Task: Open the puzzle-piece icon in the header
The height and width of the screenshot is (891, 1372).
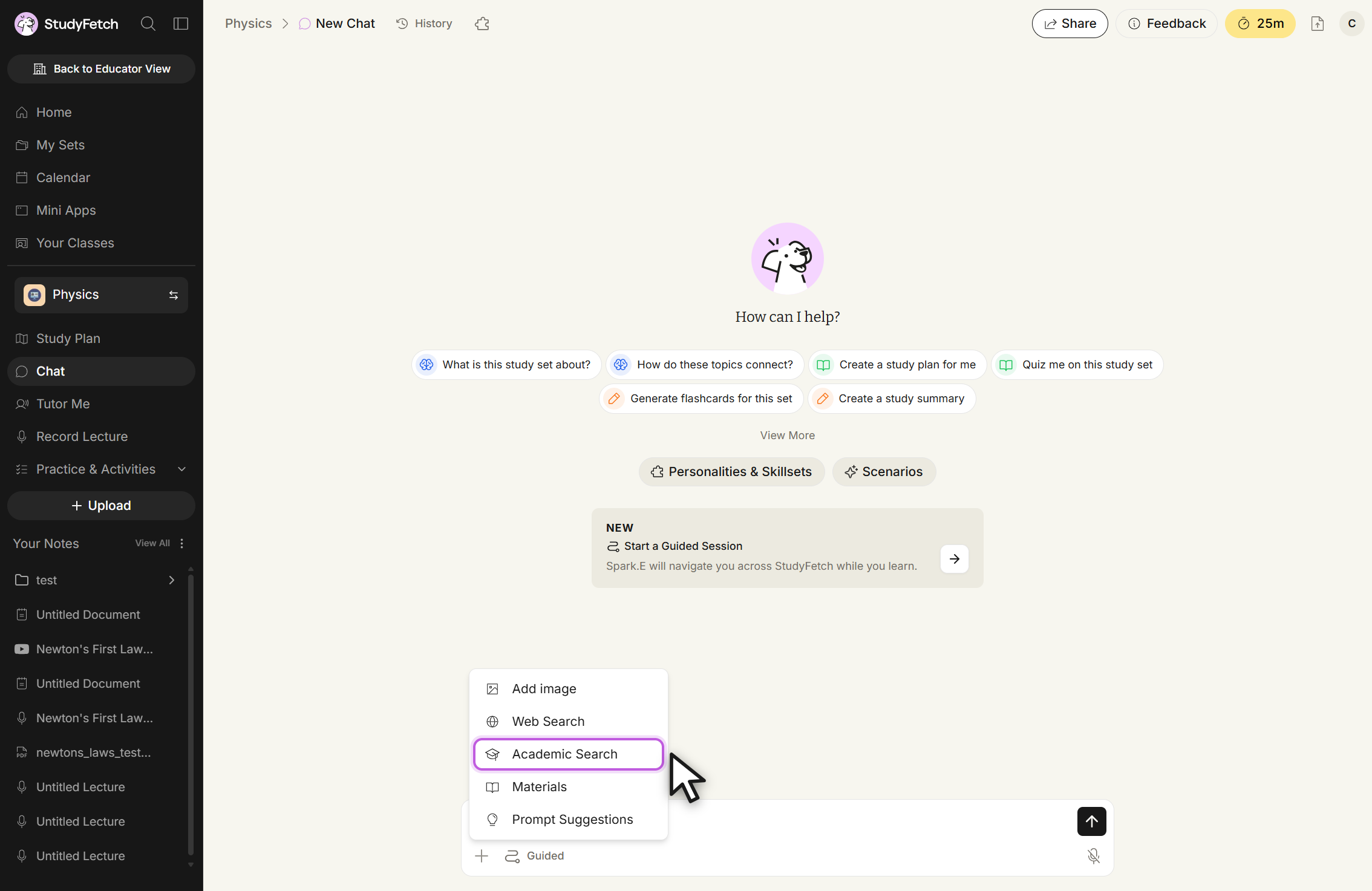Action: pos(482,24)
